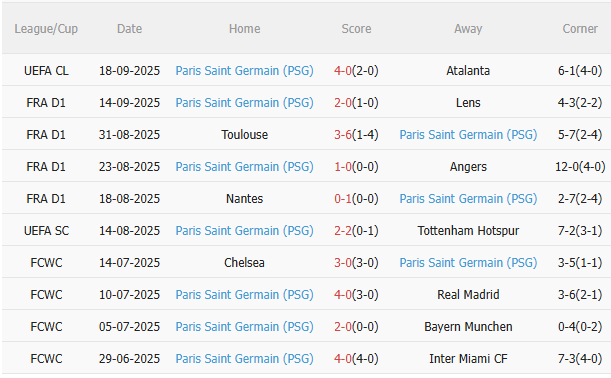Open PSG link in the Lens match row
The height and width of the screenshot is (378, 611).
point(244,102)
